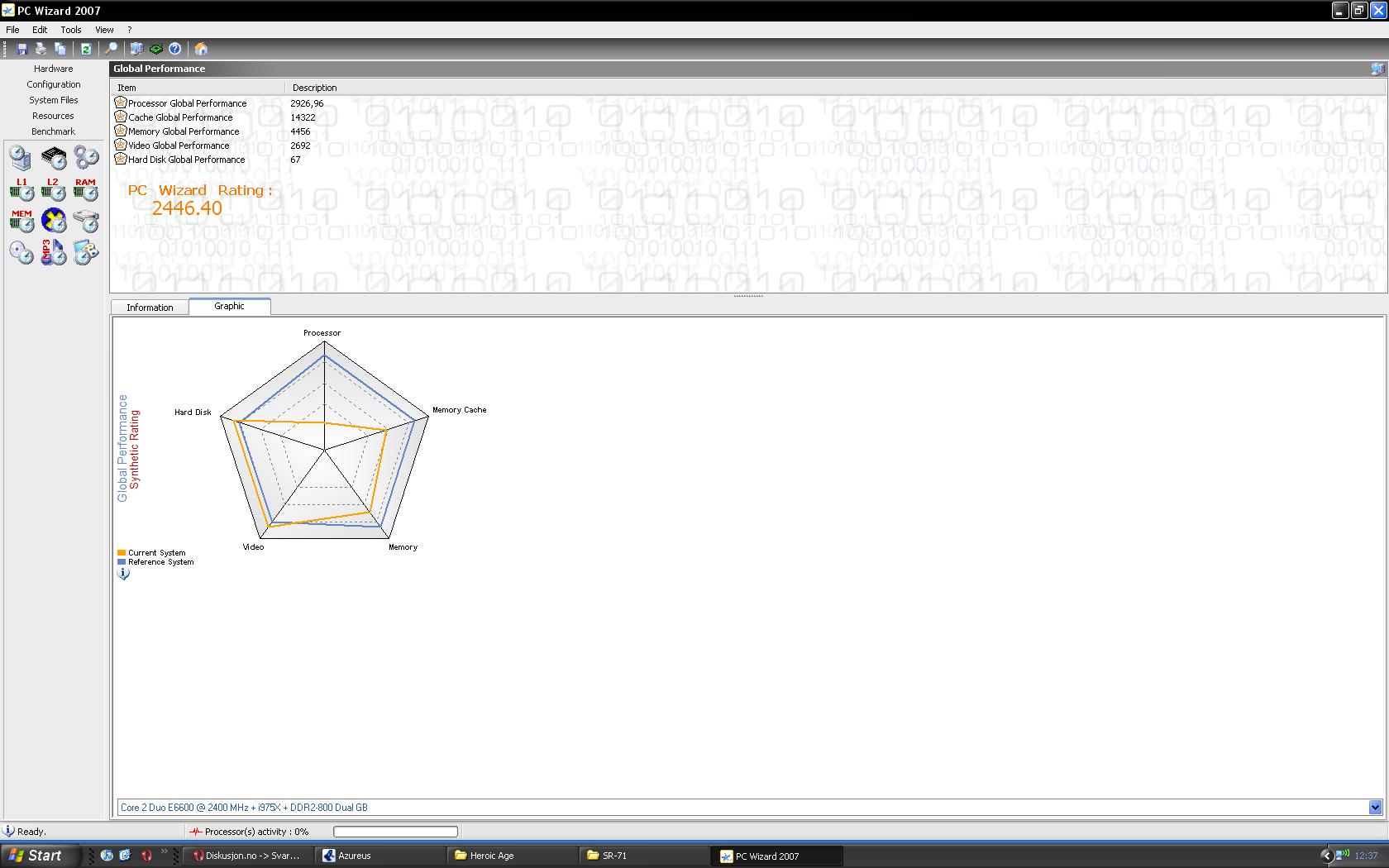Click the icon at the right end of the Global Performance header

click(x=1377, y=69)
